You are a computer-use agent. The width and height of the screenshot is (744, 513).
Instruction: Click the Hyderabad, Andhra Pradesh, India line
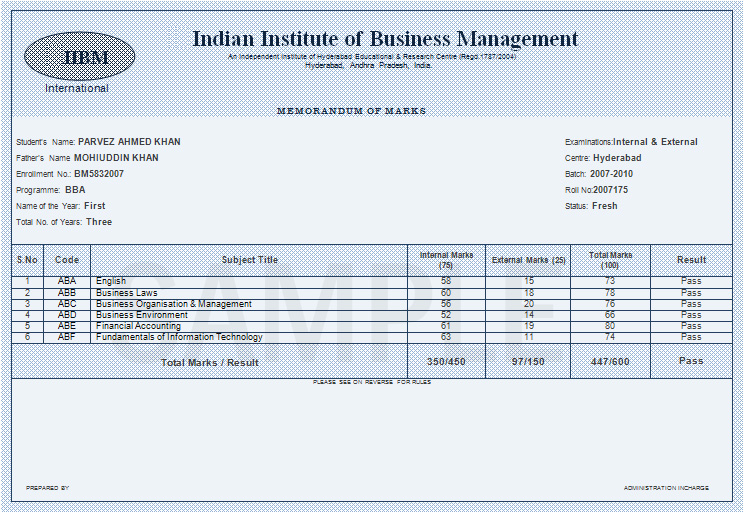(369, 65)
